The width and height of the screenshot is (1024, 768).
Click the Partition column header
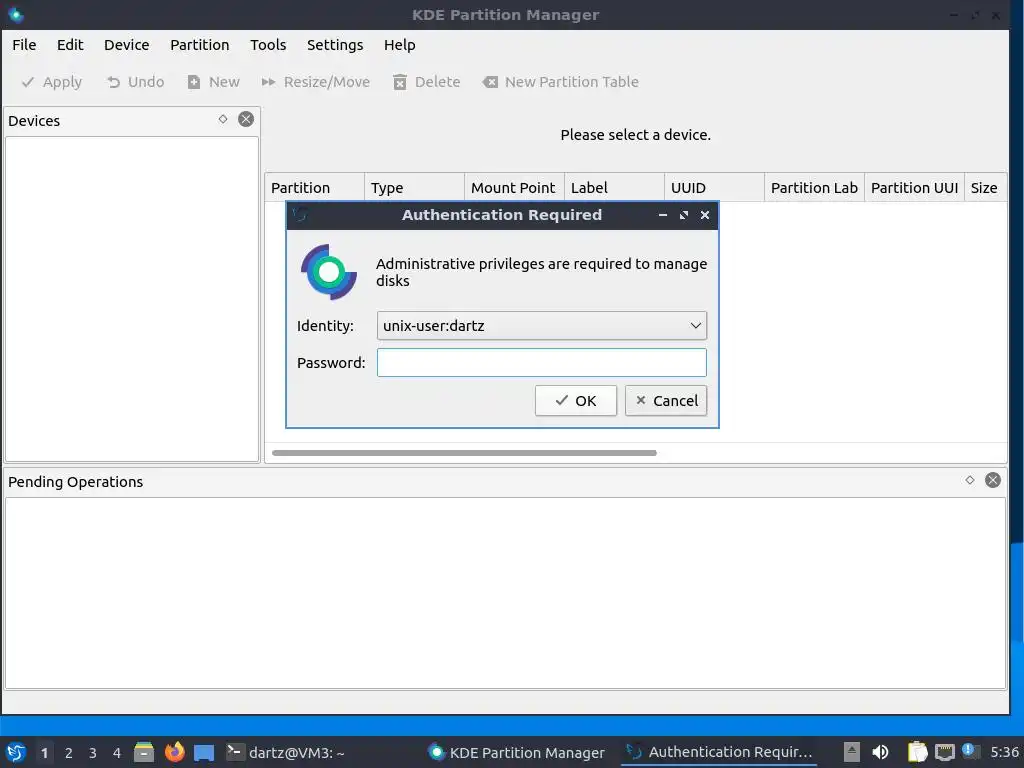point(314,188)
